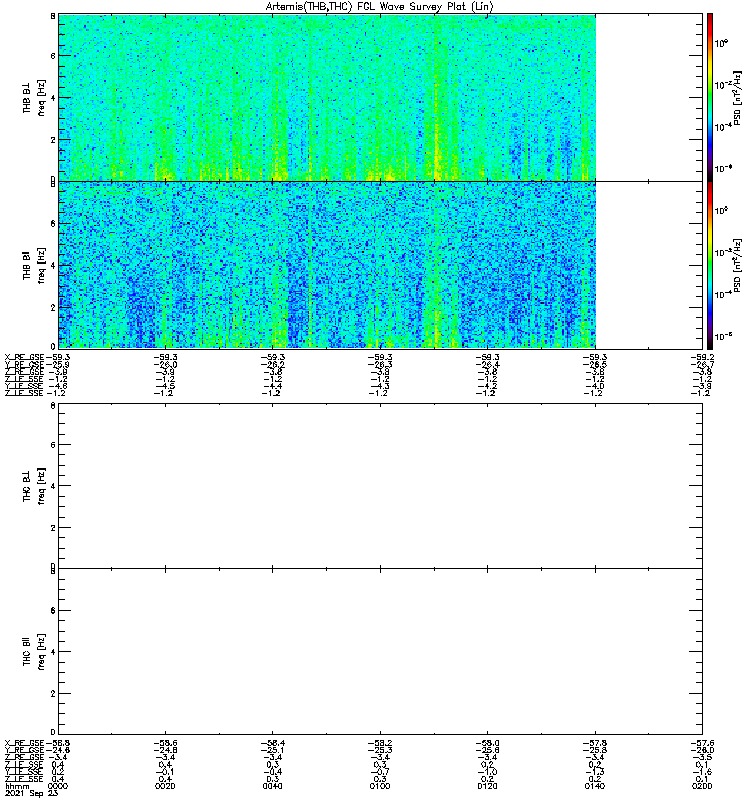The height and width of the screenshot is (800, 750).
Task: Click the '0000' time tick label
Action: (57, 786)
